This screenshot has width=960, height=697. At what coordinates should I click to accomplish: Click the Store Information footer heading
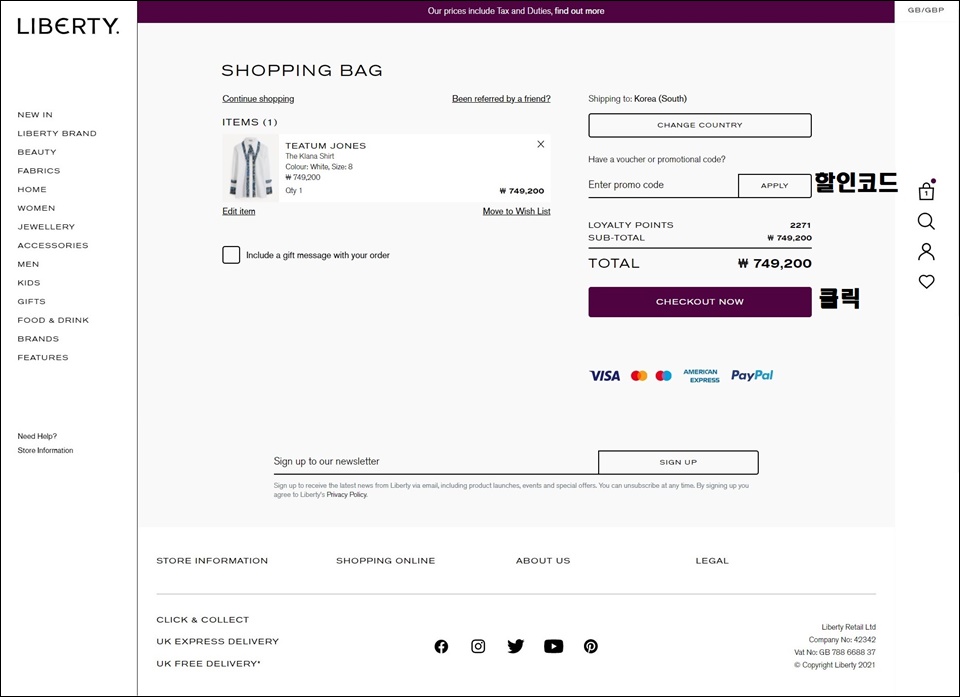coord(212,560)
